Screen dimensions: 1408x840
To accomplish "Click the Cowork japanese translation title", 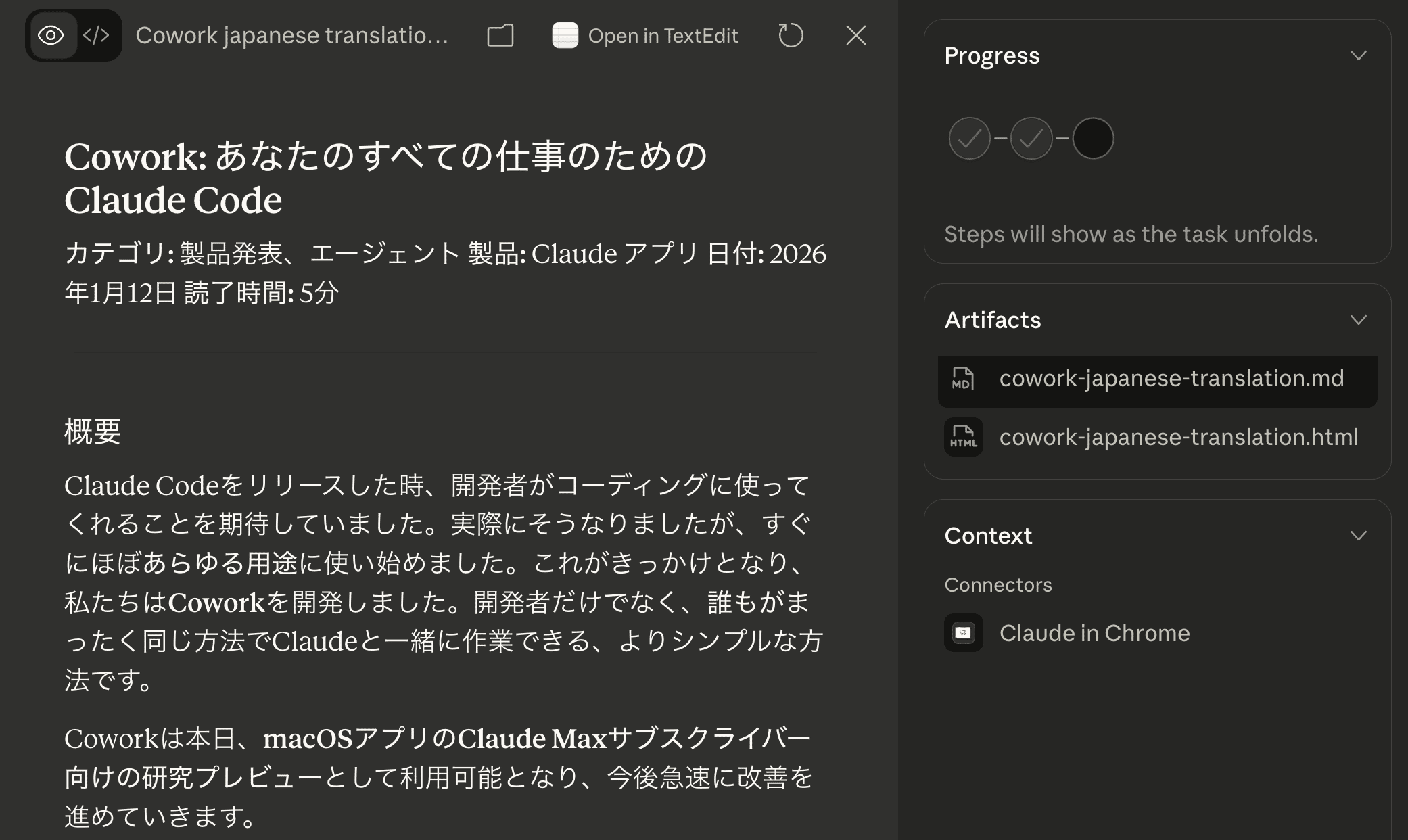I will 291,35.
